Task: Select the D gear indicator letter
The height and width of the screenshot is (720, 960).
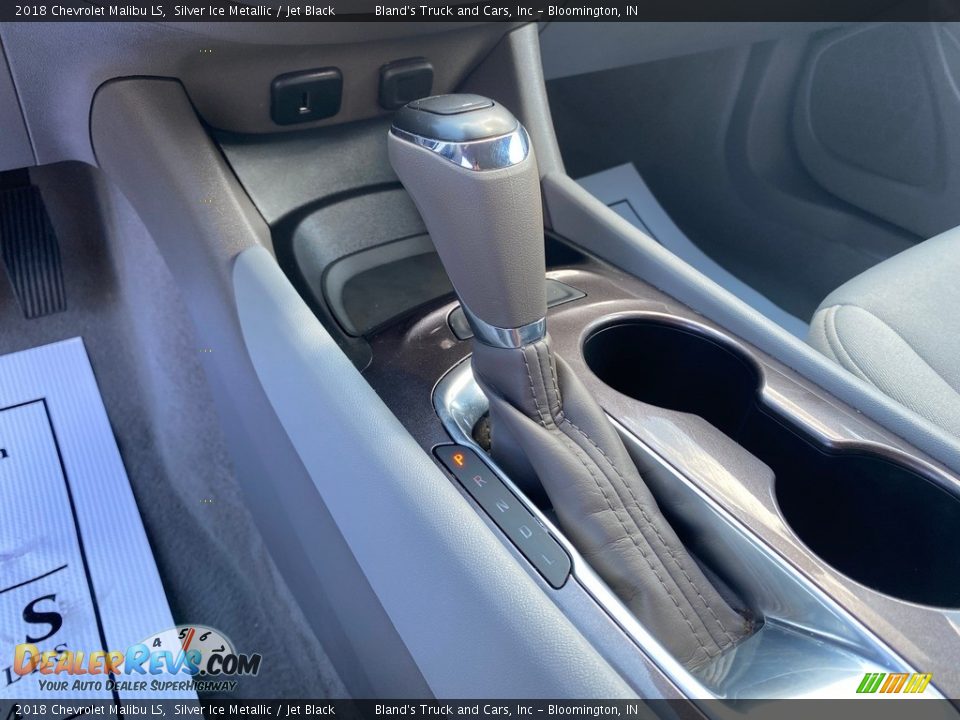Action: coord(524,531)
